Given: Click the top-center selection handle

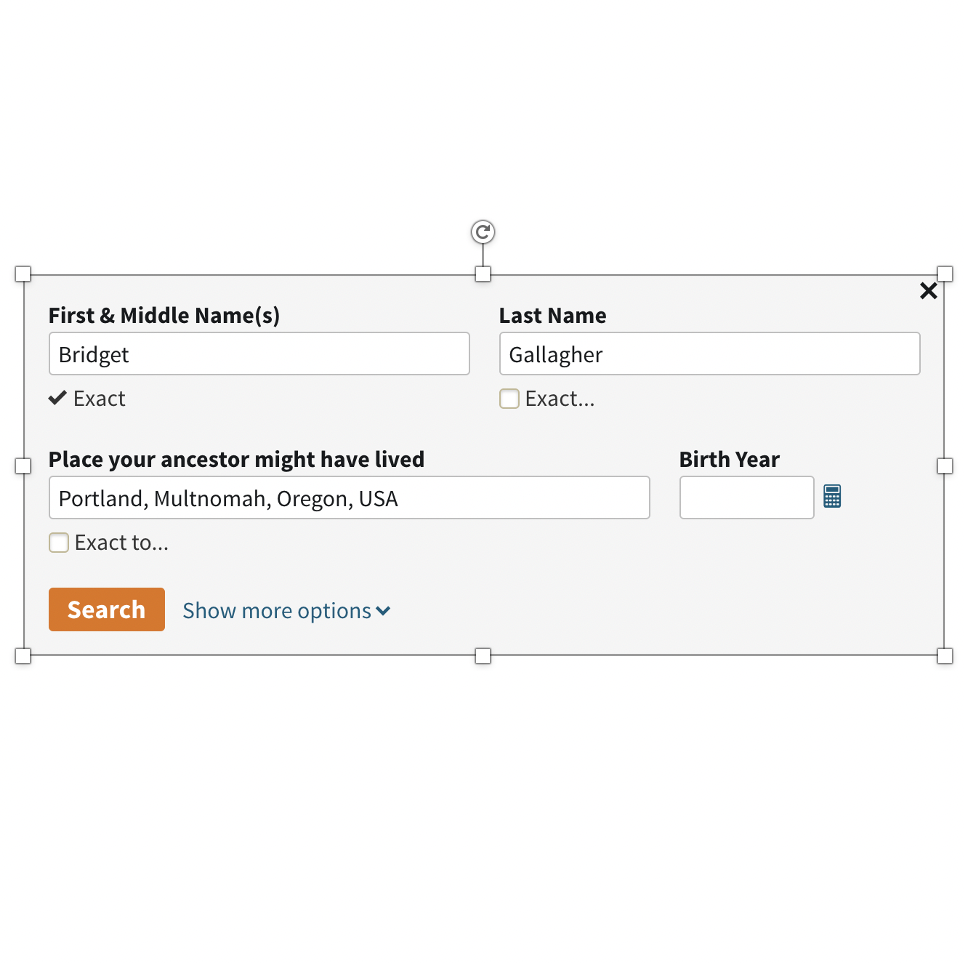Looking at the screenshot, I should tap(483, 274).
